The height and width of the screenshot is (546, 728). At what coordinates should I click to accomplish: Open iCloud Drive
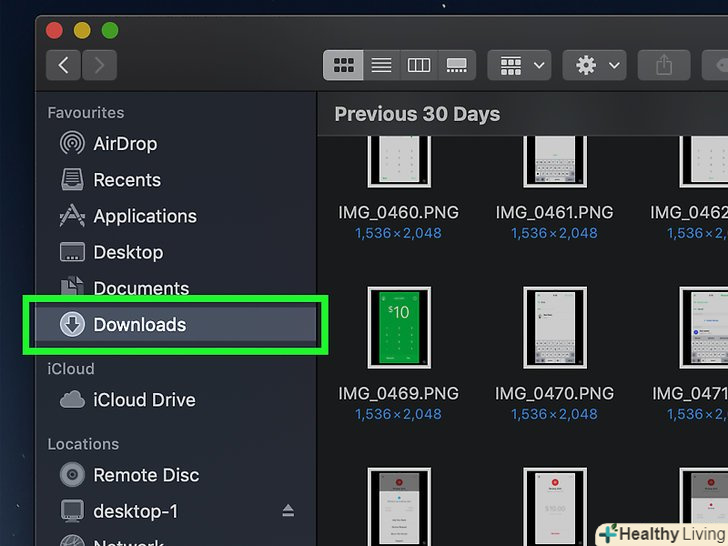[143, 400]
